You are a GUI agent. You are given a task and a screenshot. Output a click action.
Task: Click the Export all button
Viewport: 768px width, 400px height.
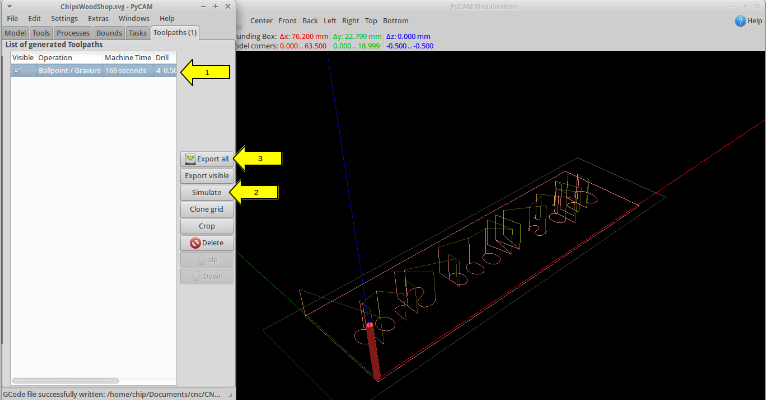[x=207, y=159]
